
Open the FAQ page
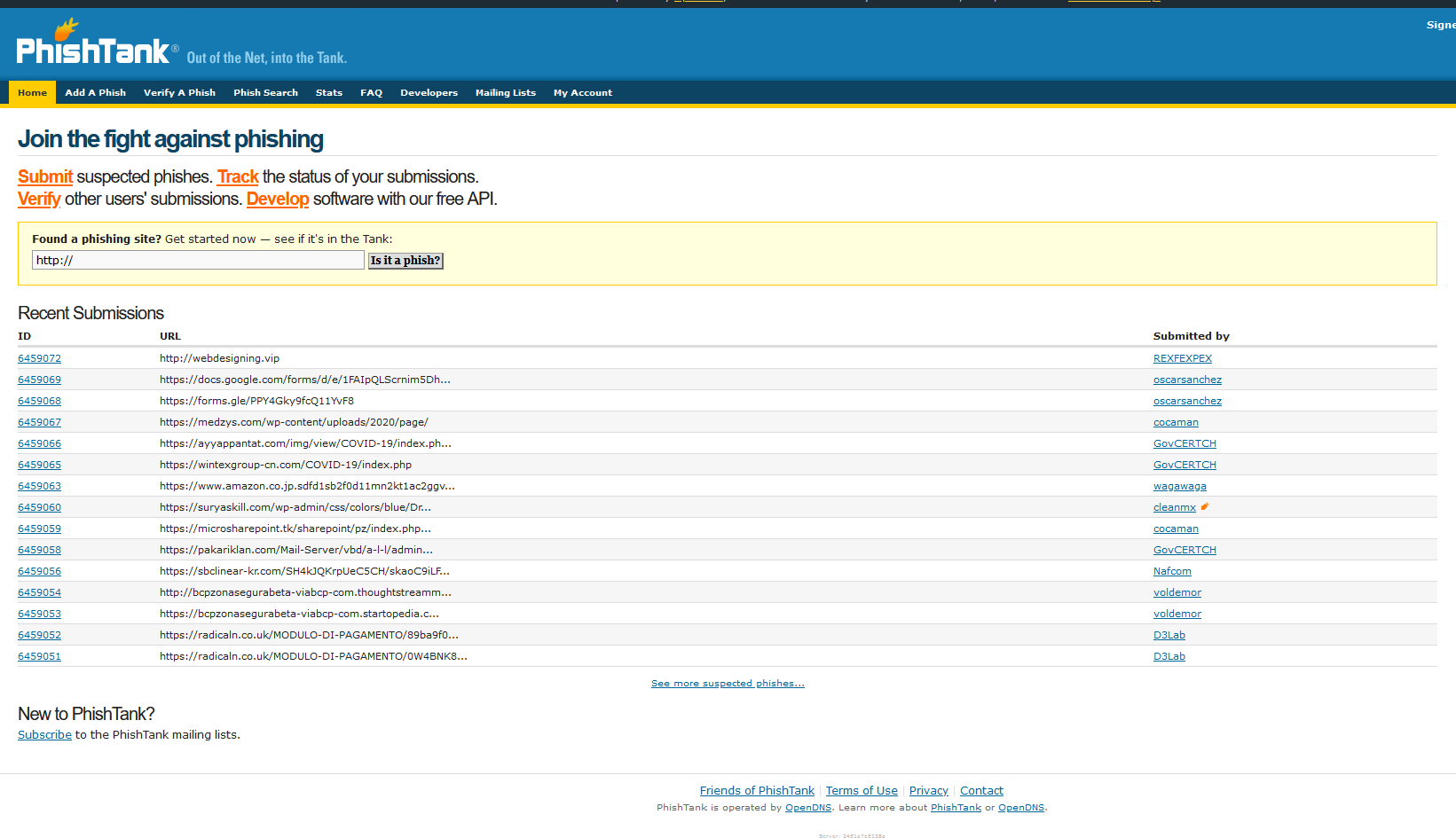click(371, 92)
